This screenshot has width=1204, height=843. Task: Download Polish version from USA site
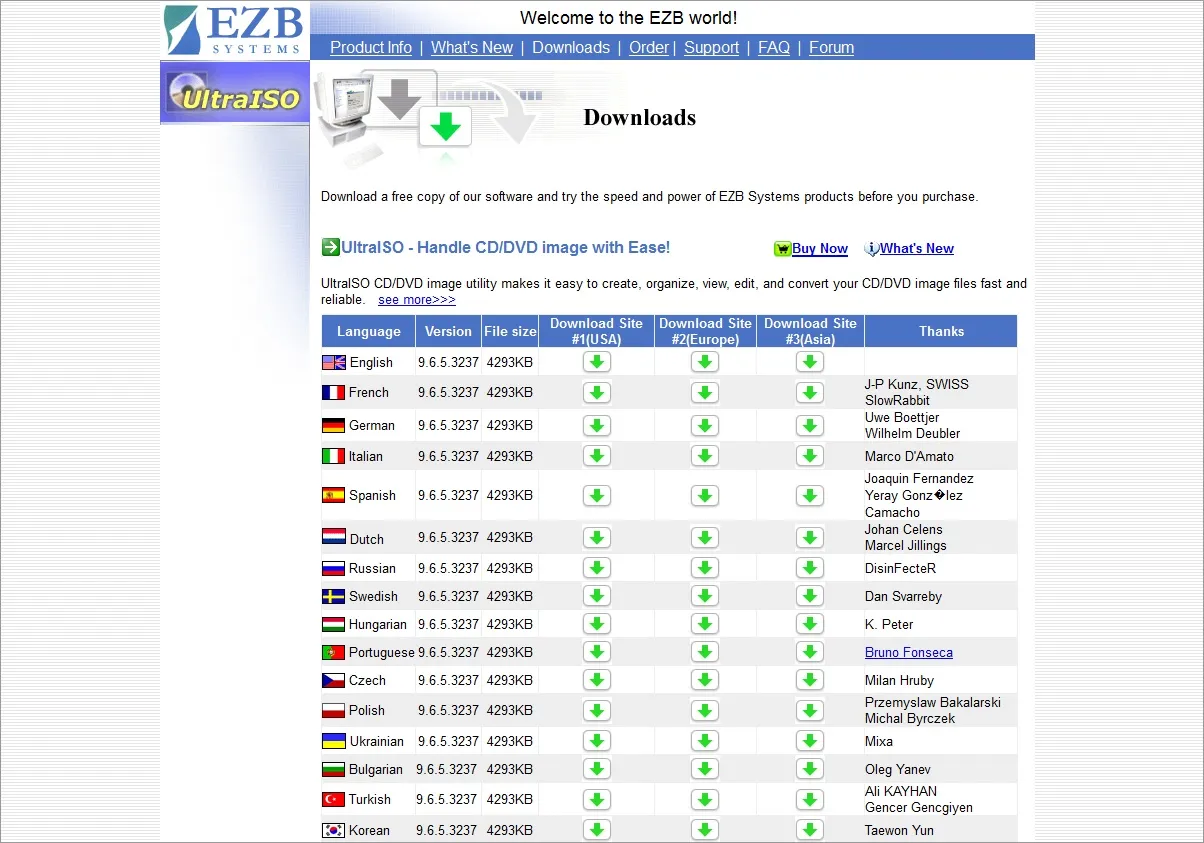pos(597,710)
